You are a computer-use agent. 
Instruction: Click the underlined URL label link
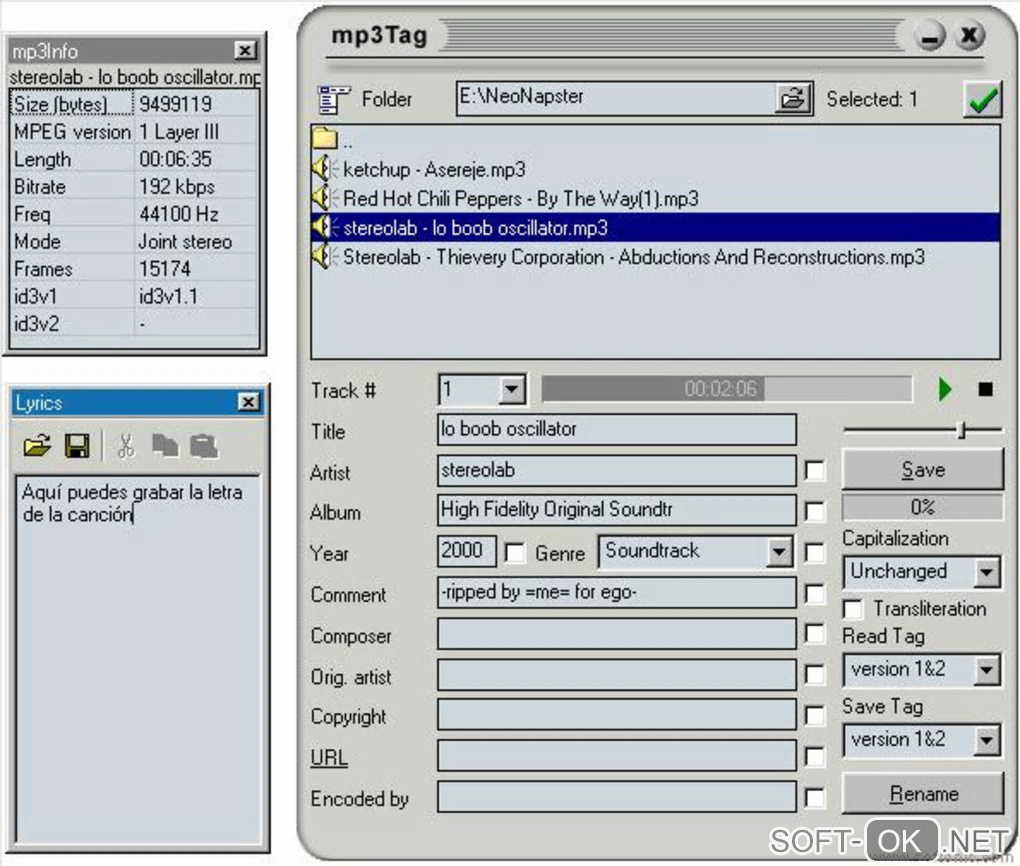tap(329, 758)
